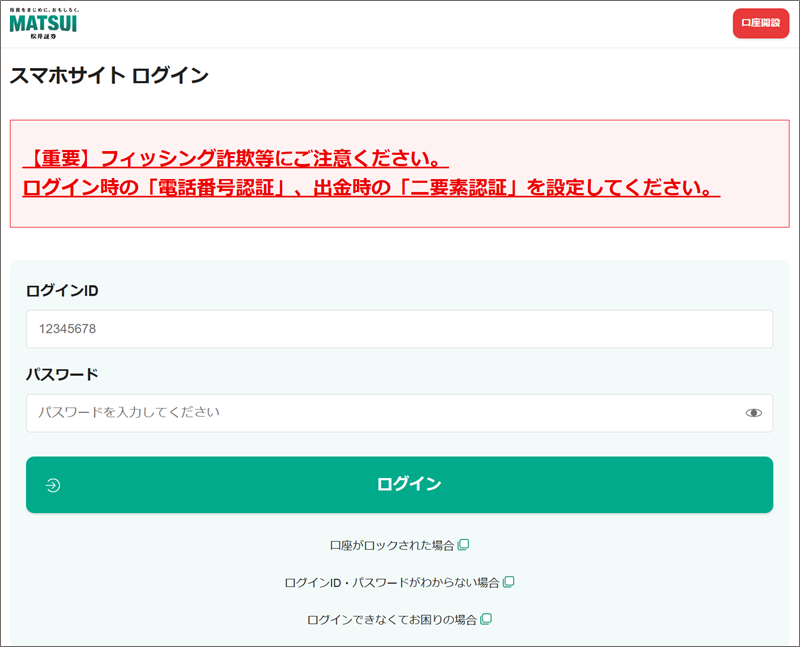Click the パスワード field label

click(62, 375)
